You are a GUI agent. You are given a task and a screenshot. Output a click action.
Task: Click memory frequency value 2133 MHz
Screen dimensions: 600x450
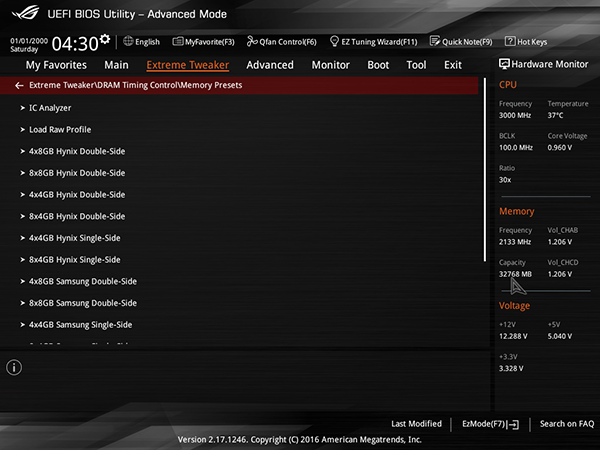pyautogui.click(x=515, y=242)
